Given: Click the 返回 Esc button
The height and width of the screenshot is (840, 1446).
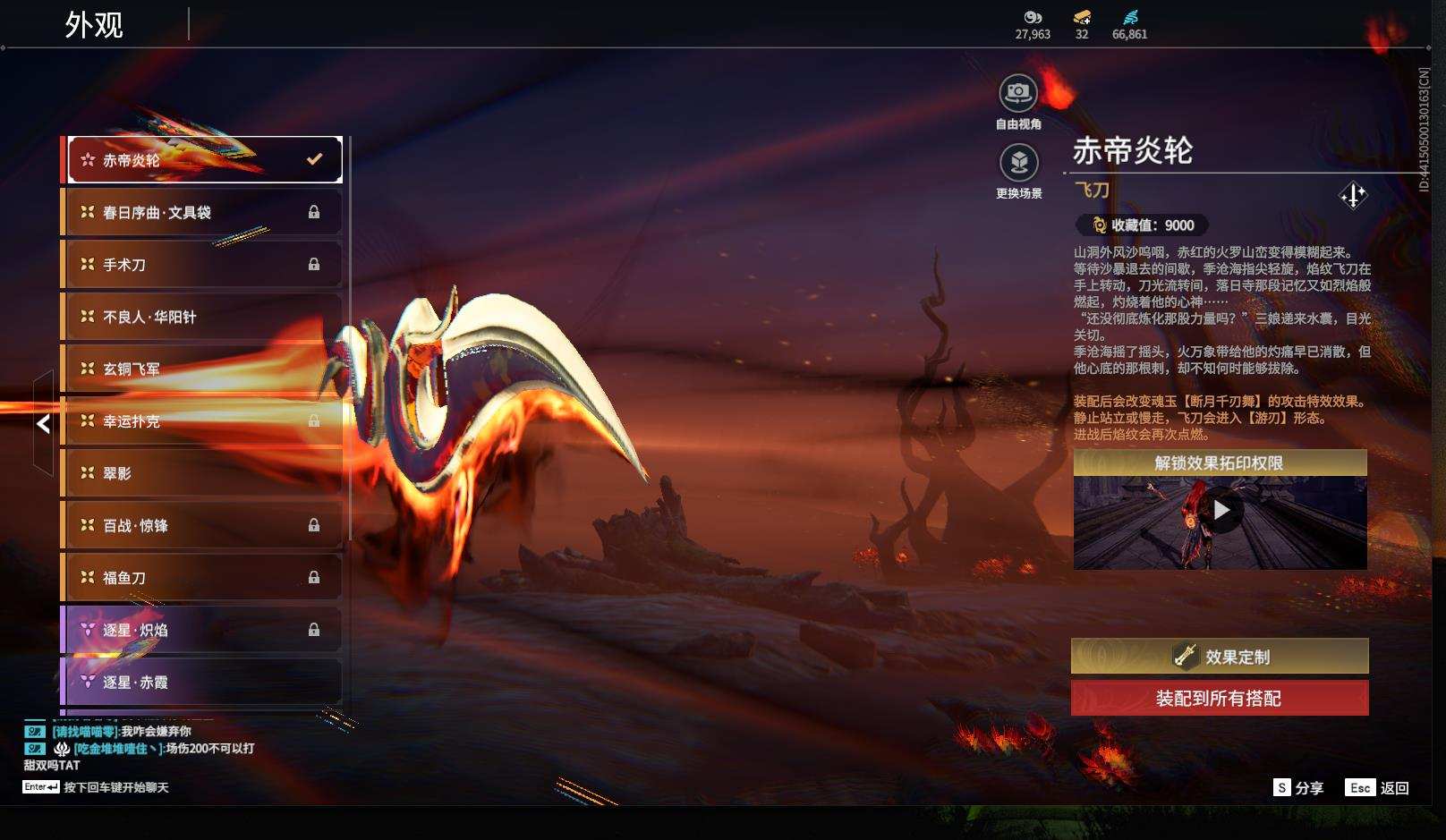Looking at the screenshot, I should click(1377, 787).
